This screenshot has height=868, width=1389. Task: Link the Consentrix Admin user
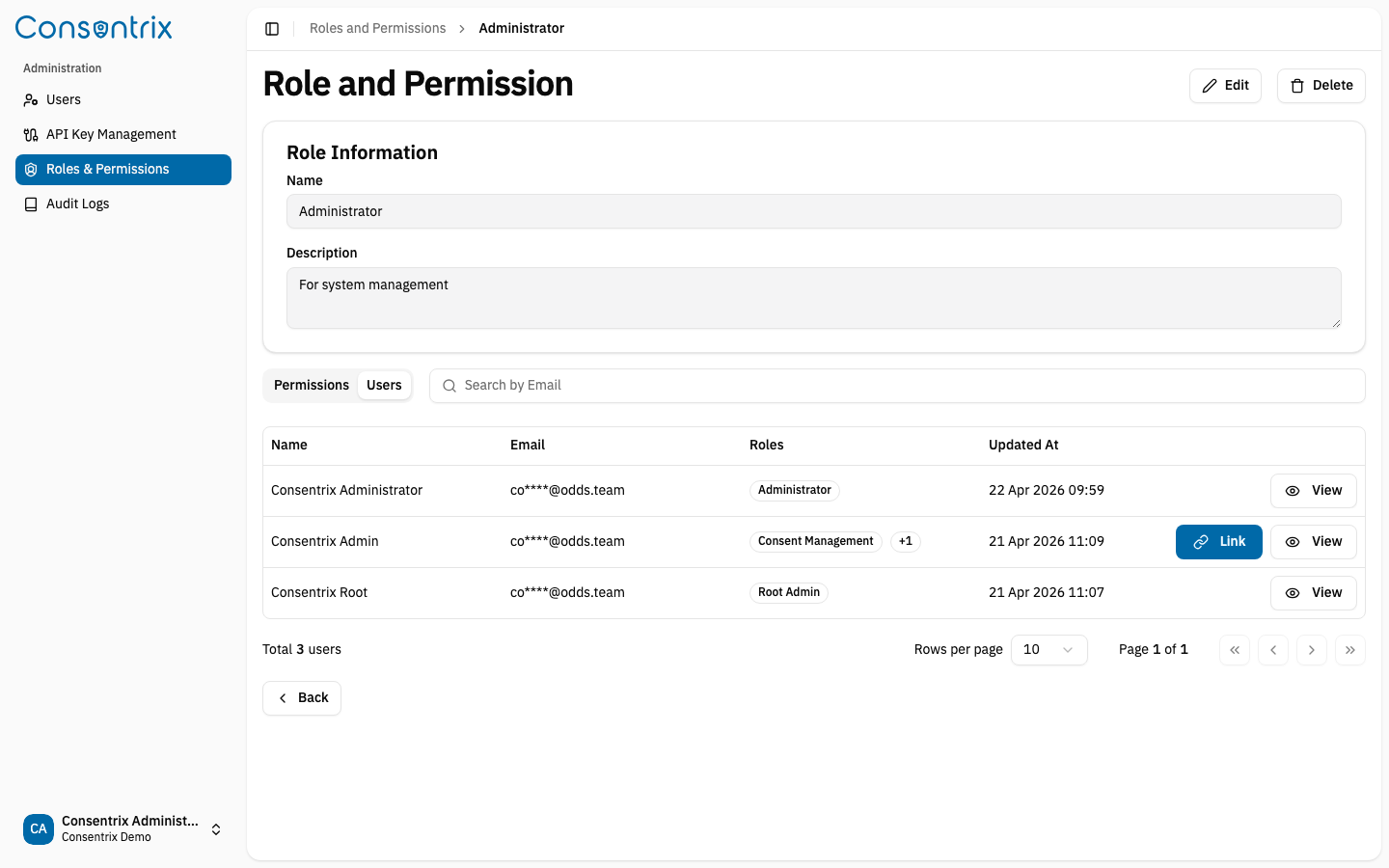pos(1218,542)
